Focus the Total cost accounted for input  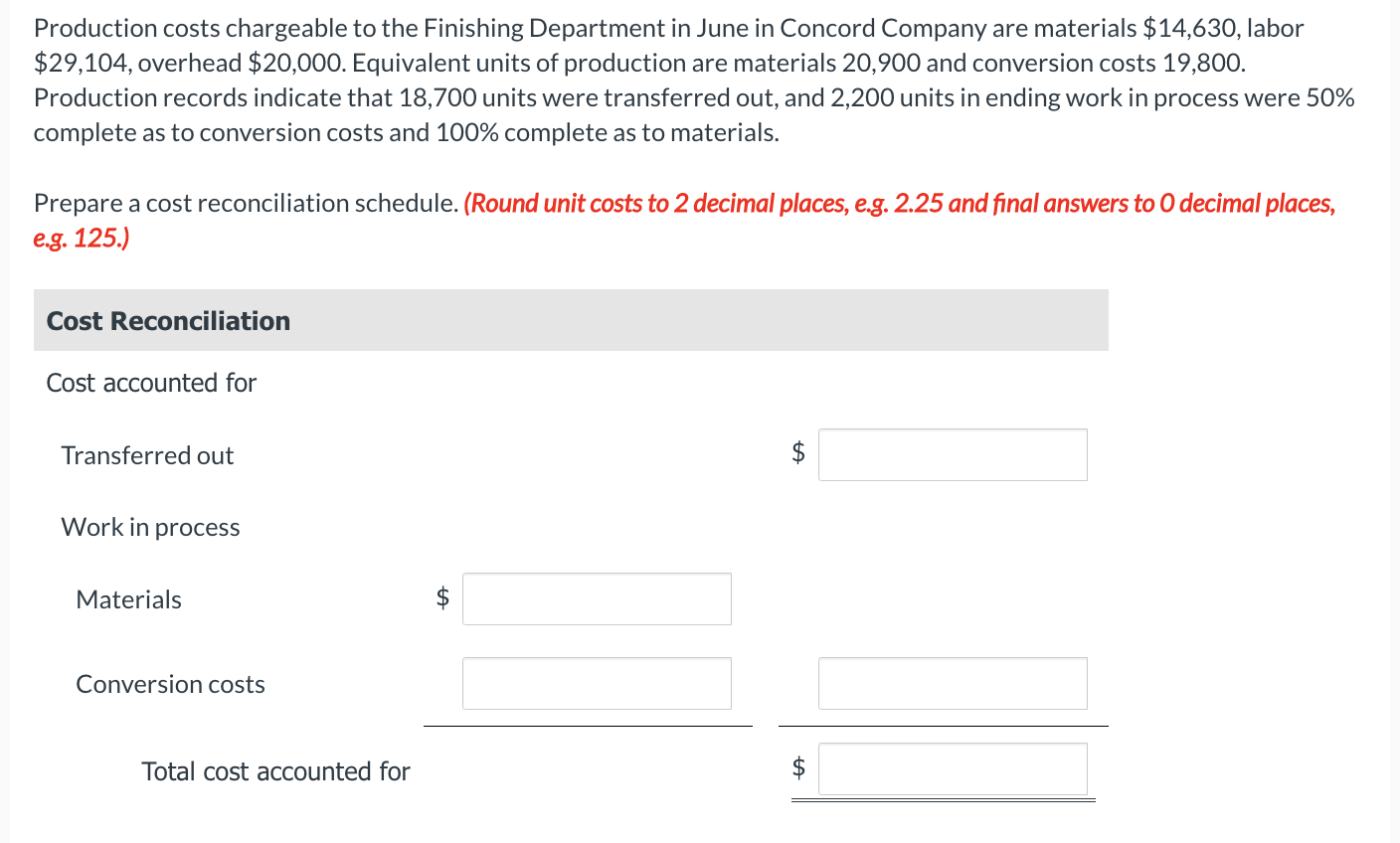(952, 769)
